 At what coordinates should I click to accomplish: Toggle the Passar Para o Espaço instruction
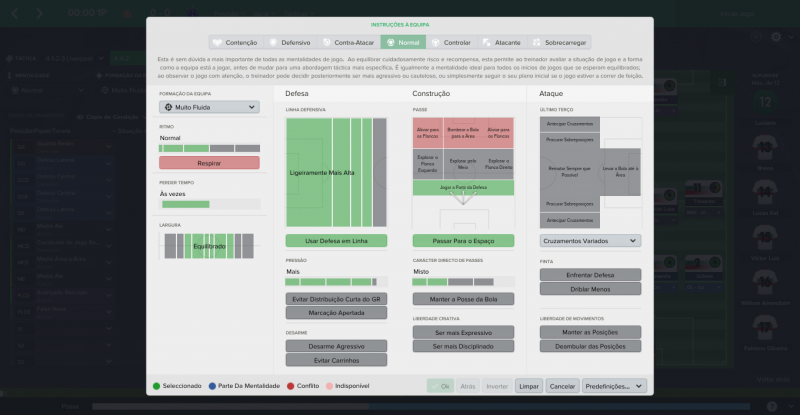463,241
